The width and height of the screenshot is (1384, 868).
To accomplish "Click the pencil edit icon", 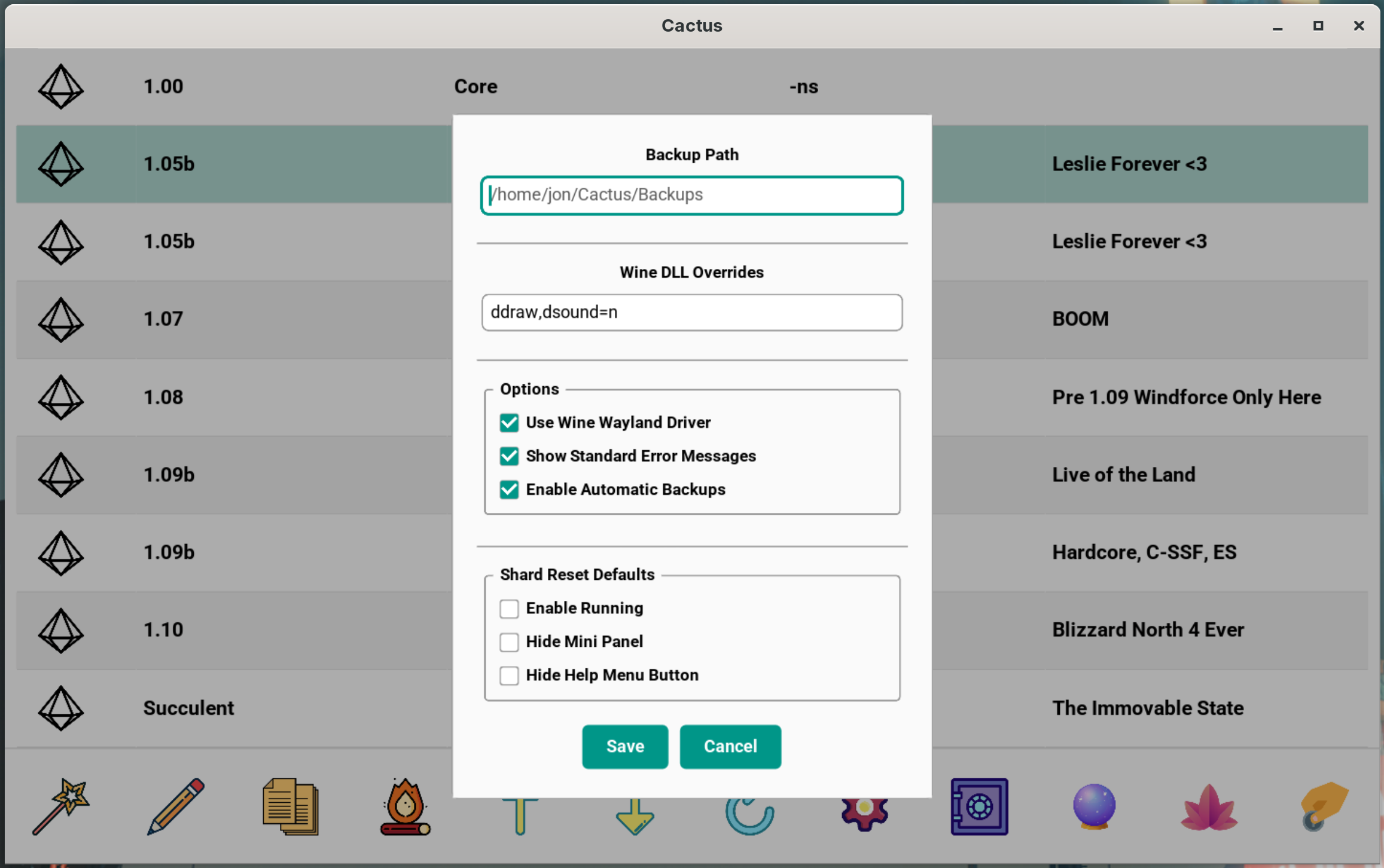I will [x=176, y=806].
